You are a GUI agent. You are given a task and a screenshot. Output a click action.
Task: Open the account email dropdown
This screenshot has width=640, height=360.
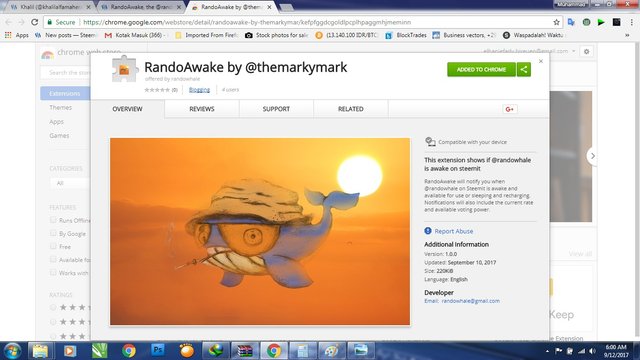(529, 51)
